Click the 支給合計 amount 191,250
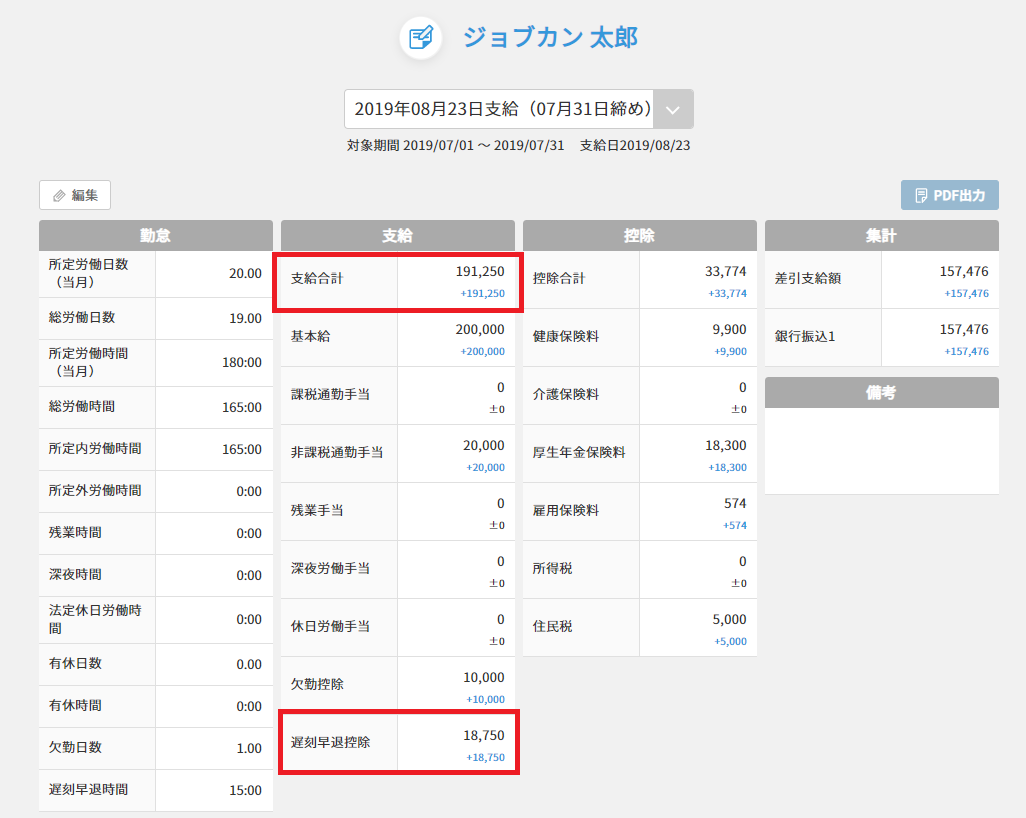The image size is (1026, 818). click(480, 272)
